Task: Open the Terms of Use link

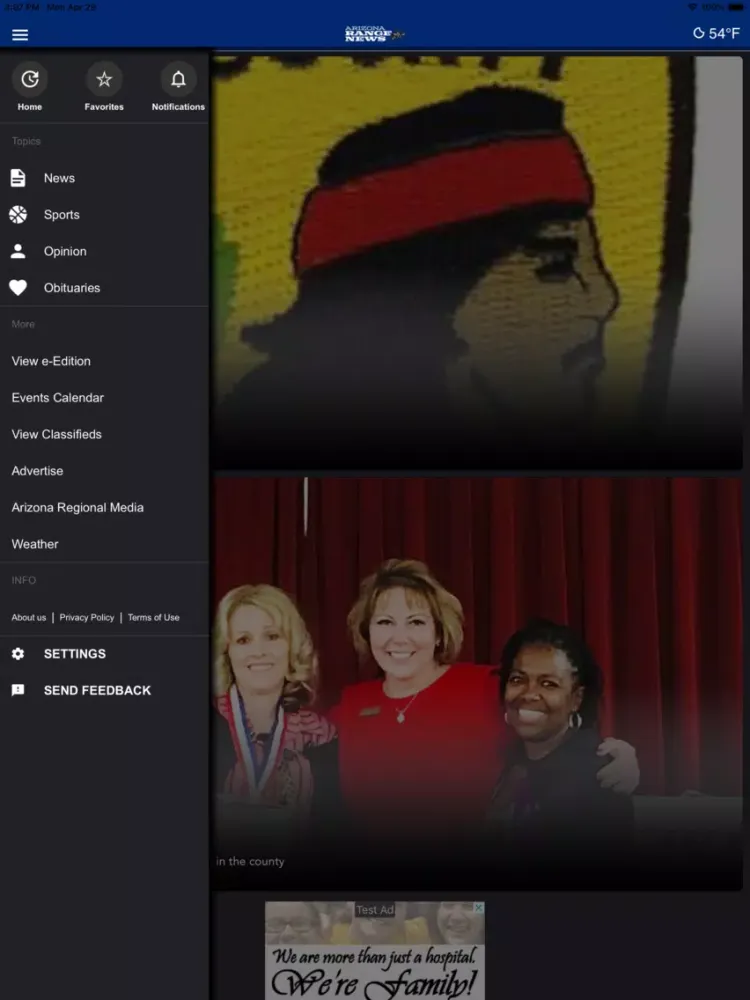Action: point(154,618)
